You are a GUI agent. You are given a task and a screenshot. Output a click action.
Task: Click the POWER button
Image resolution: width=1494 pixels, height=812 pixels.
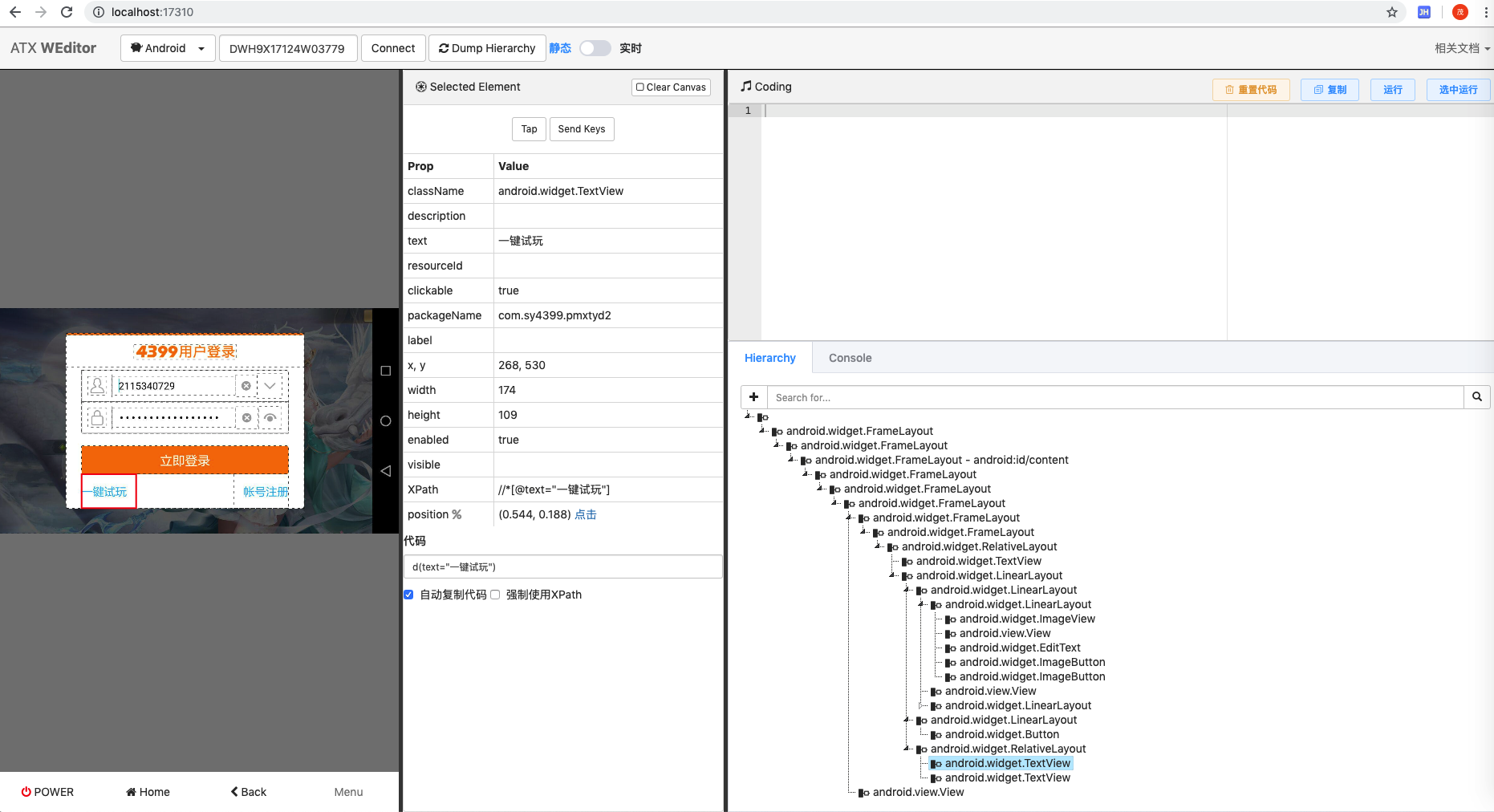pos(47,792)
